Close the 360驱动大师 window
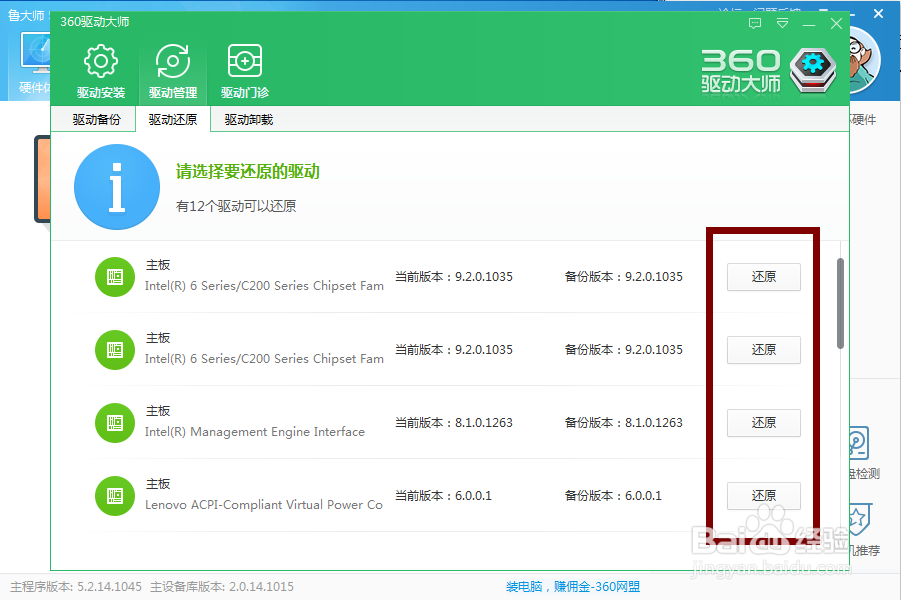The height and width of the screenshot is (600, 901). point(836,24)
